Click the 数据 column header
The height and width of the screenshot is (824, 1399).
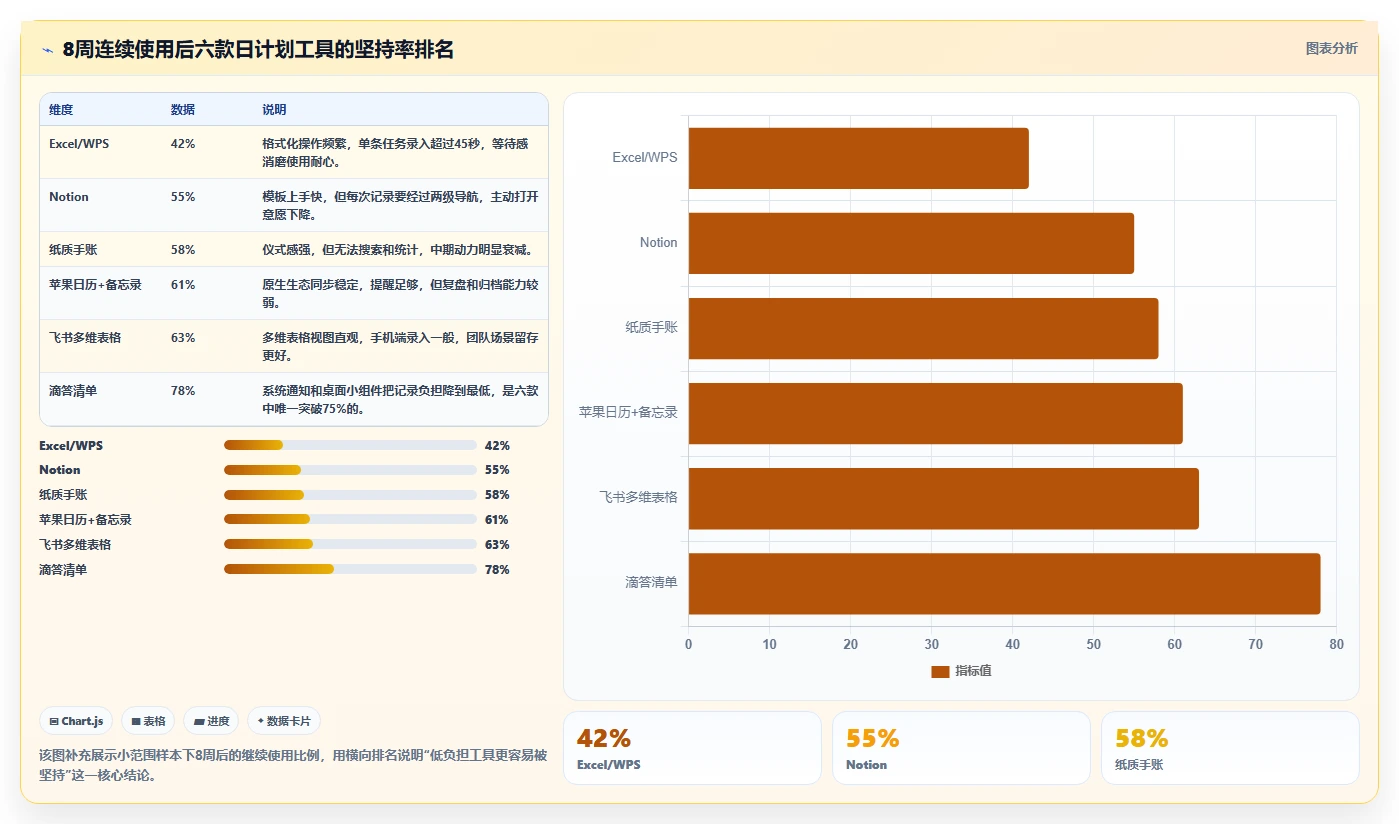(x=183, y=109)
